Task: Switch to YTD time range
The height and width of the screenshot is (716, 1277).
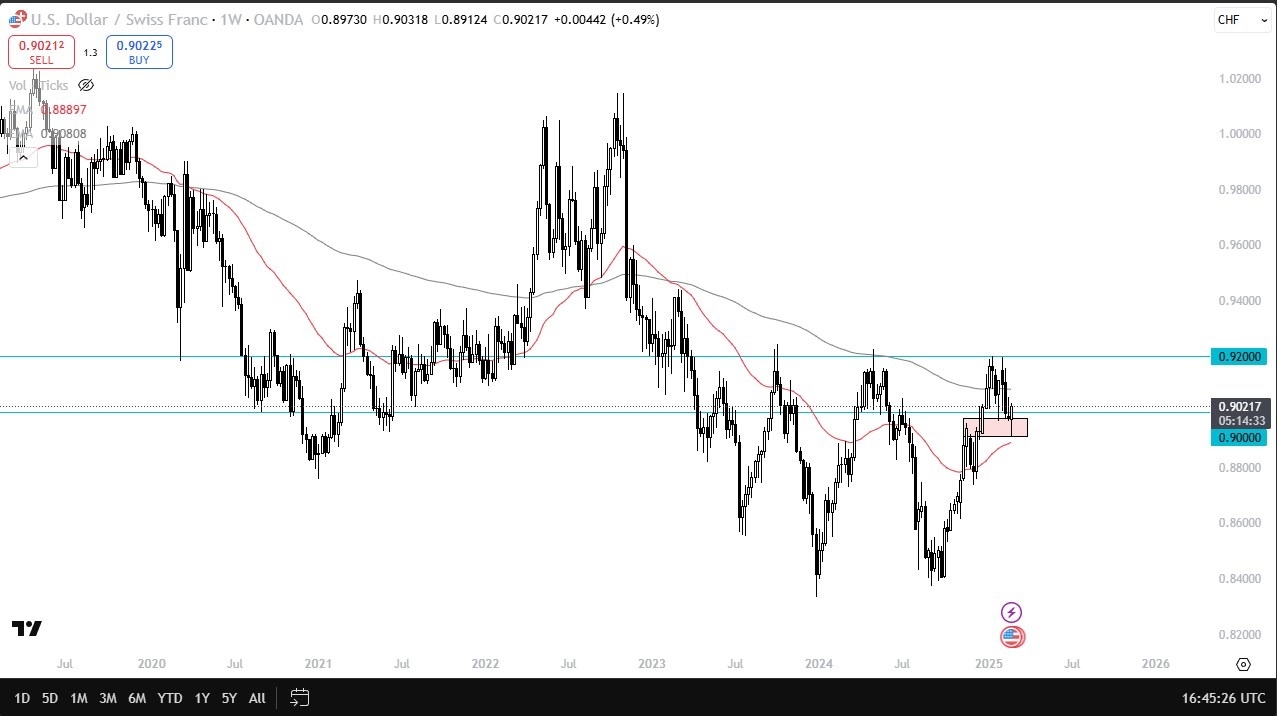Action: click(x=170, y=697)
